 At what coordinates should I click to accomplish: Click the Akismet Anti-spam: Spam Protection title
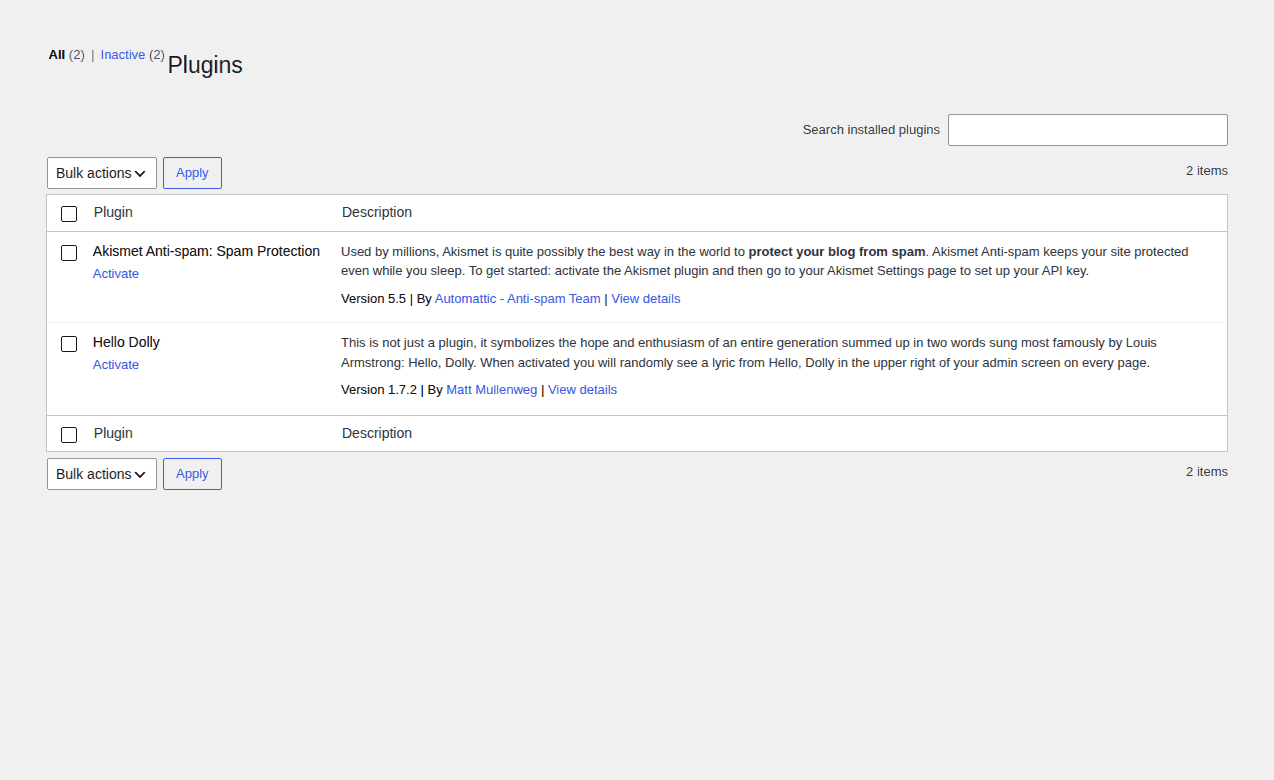206,251
